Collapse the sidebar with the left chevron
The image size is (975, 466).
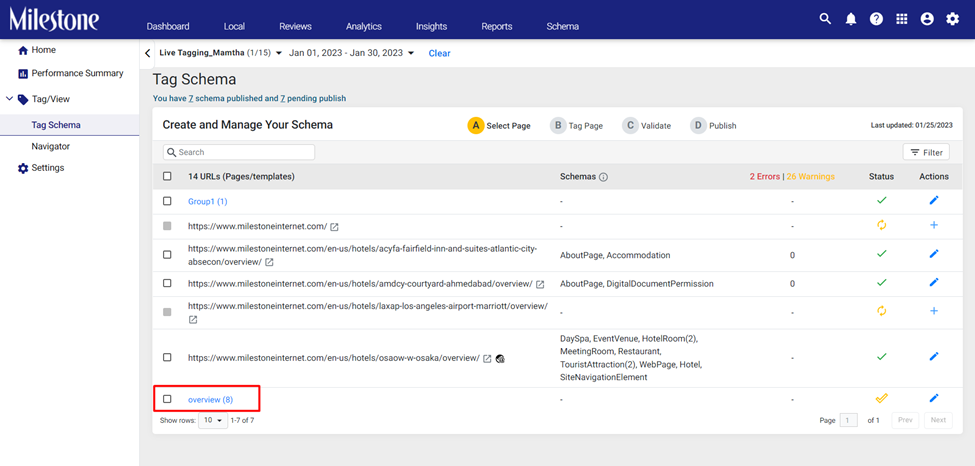pos(147,53)
